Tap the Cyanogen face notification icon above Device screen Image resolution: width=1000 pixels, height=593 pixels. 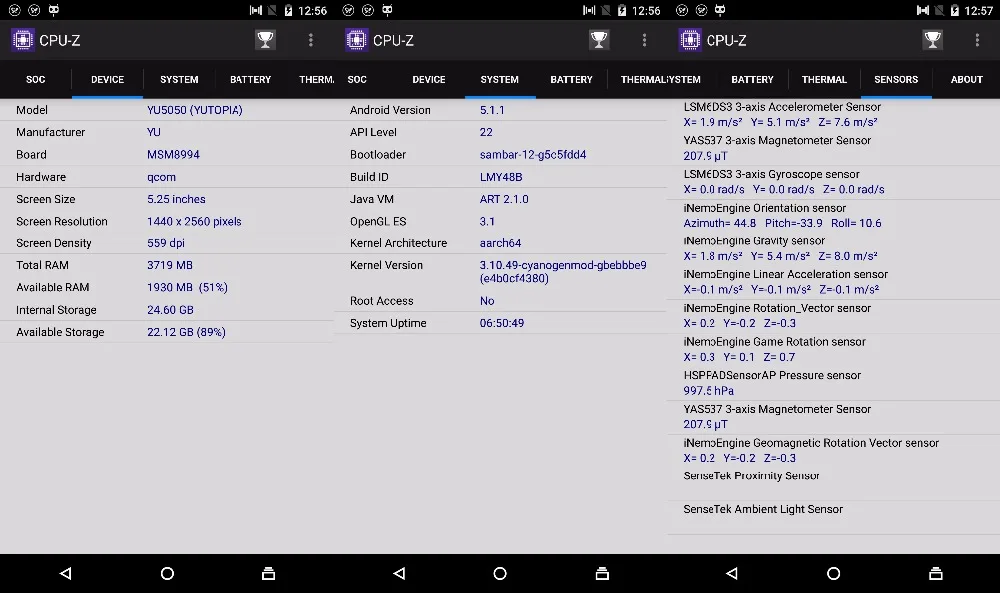click(54, 10)
